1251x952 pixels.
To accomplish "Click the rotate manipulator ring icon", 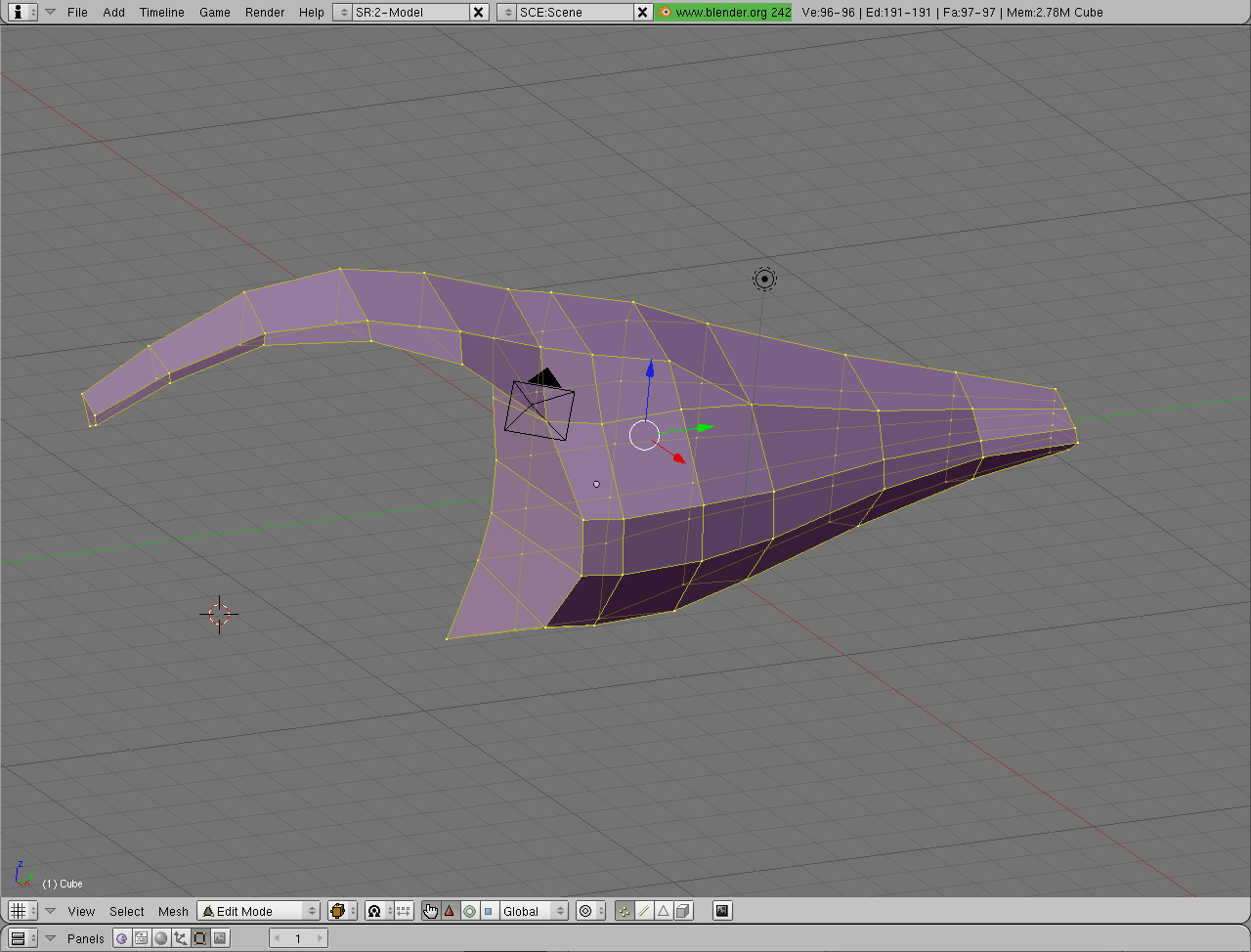I will pos(469,911).
